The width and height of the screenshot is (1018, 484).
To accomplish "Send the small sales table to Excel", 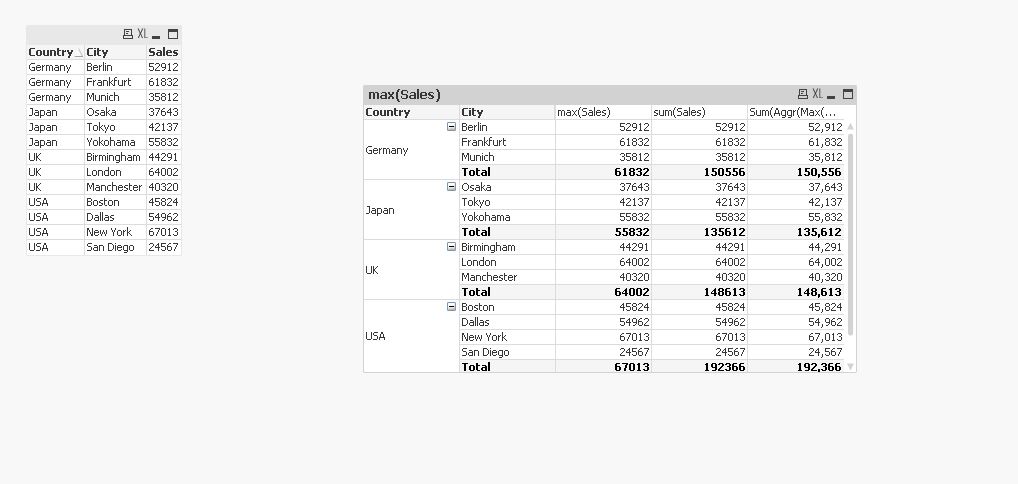I will pyautogui.click(x=142, y=34).
